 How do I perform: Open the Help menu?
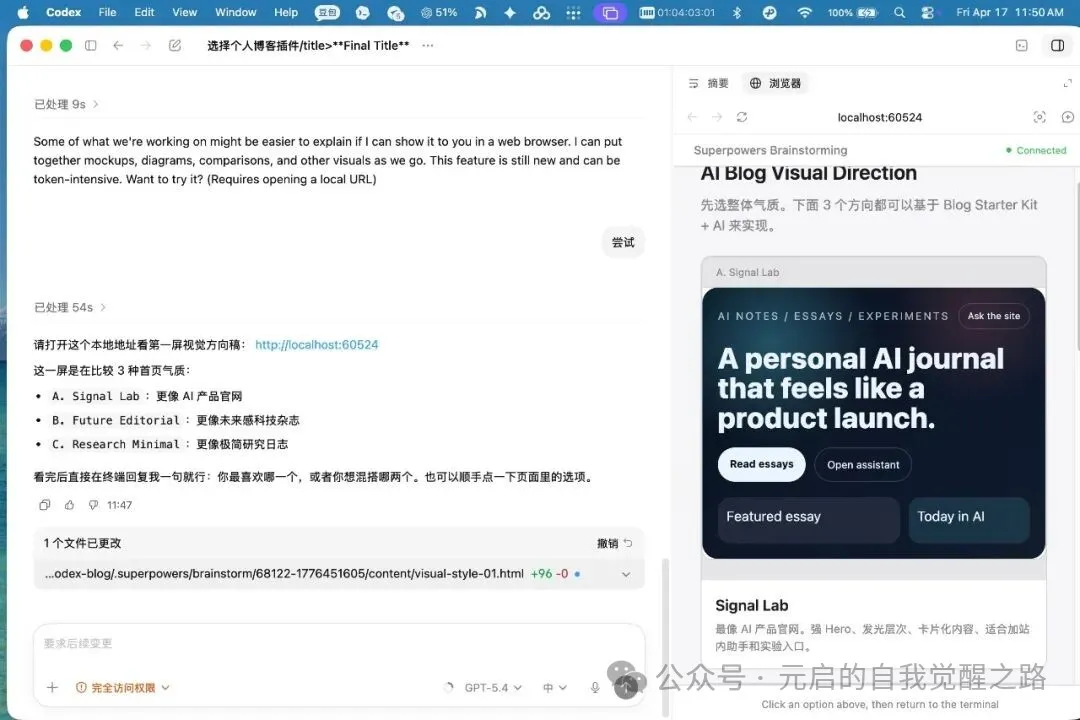coord(286,12)
